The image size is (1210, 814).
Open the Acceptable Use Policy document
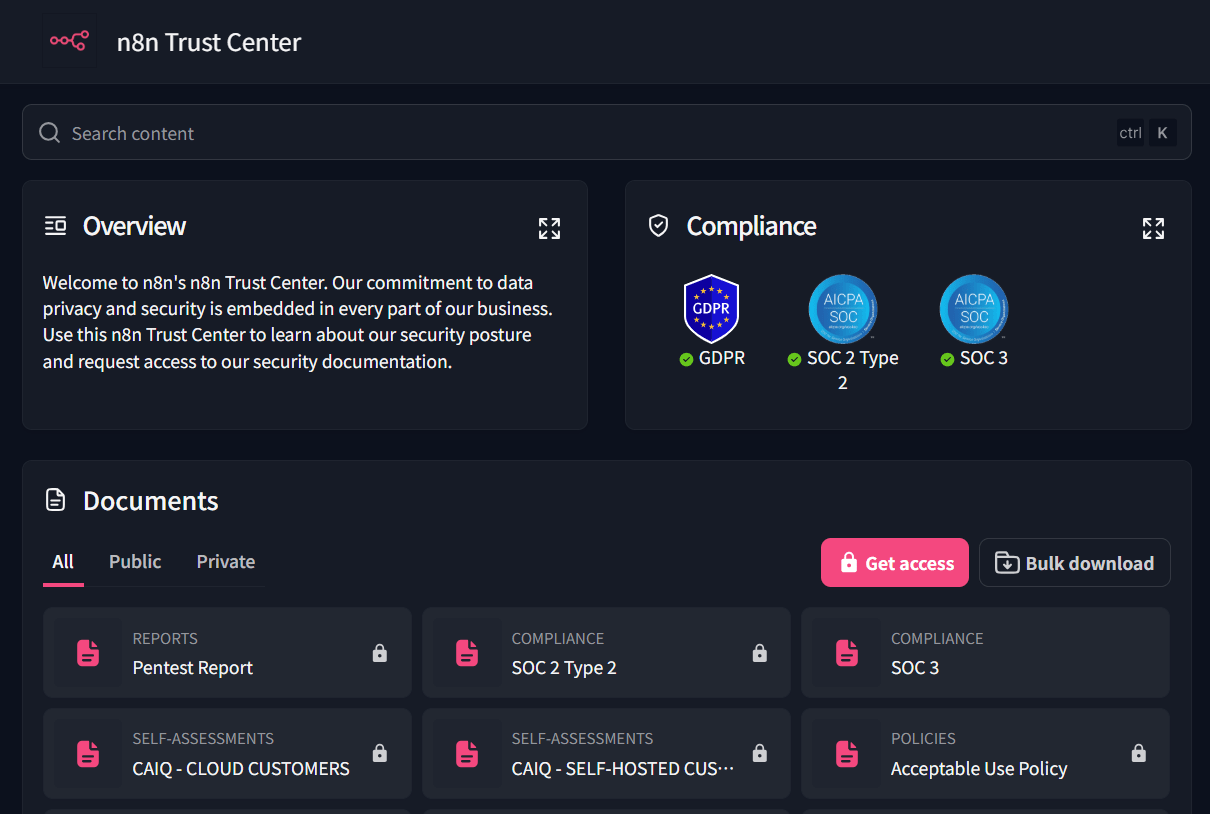point(979,769)
